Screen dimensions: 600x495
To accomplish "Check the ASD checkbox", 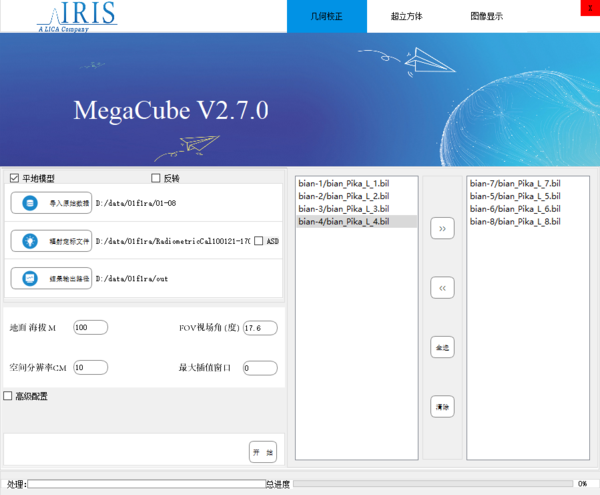I will tap(259, 241).
